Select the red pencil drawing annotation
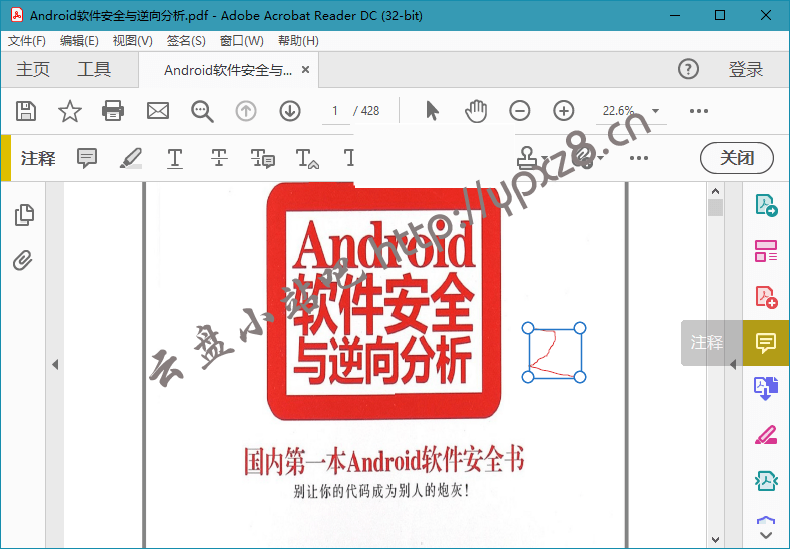This screenshot has height=549, width=790. coord(554,353)
